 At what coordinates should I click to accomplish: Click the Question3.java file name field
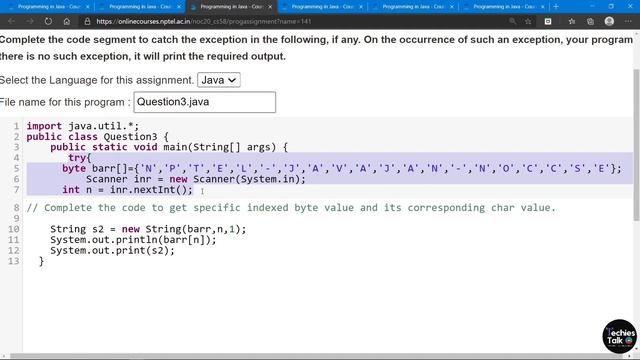(204, 102)
